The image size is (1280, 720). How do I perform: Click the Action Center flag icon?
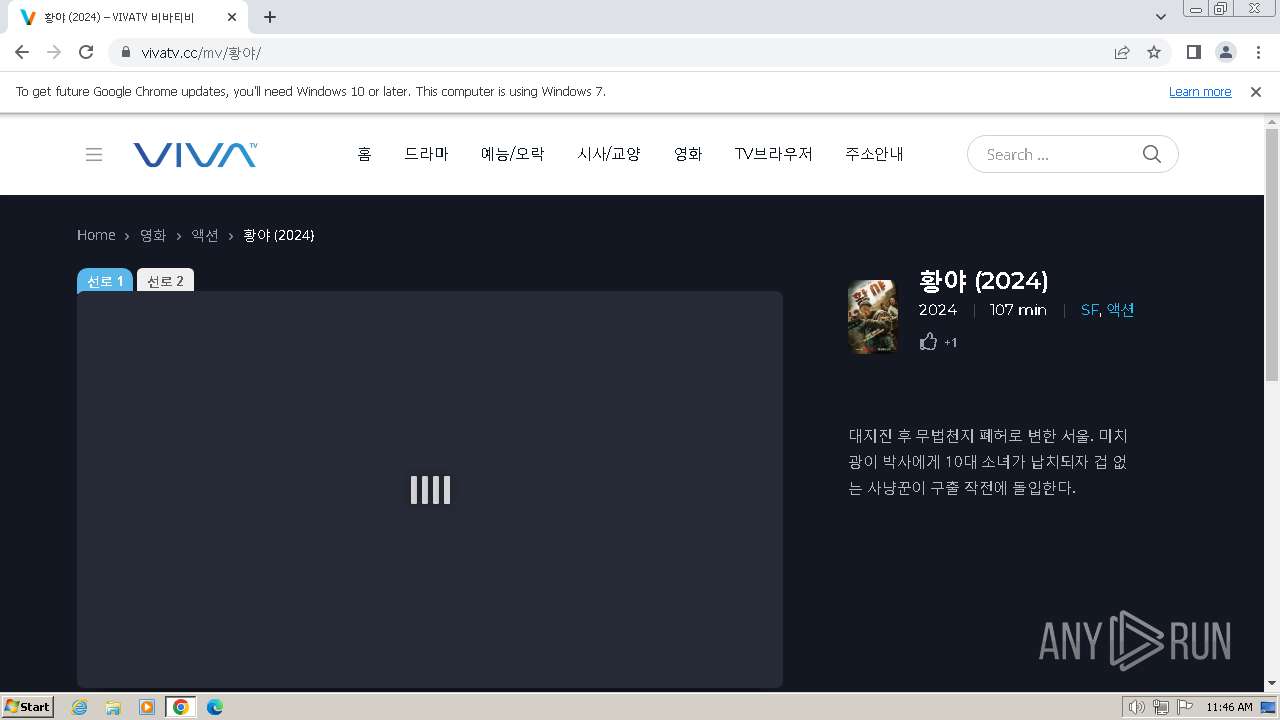[1185, 707]
